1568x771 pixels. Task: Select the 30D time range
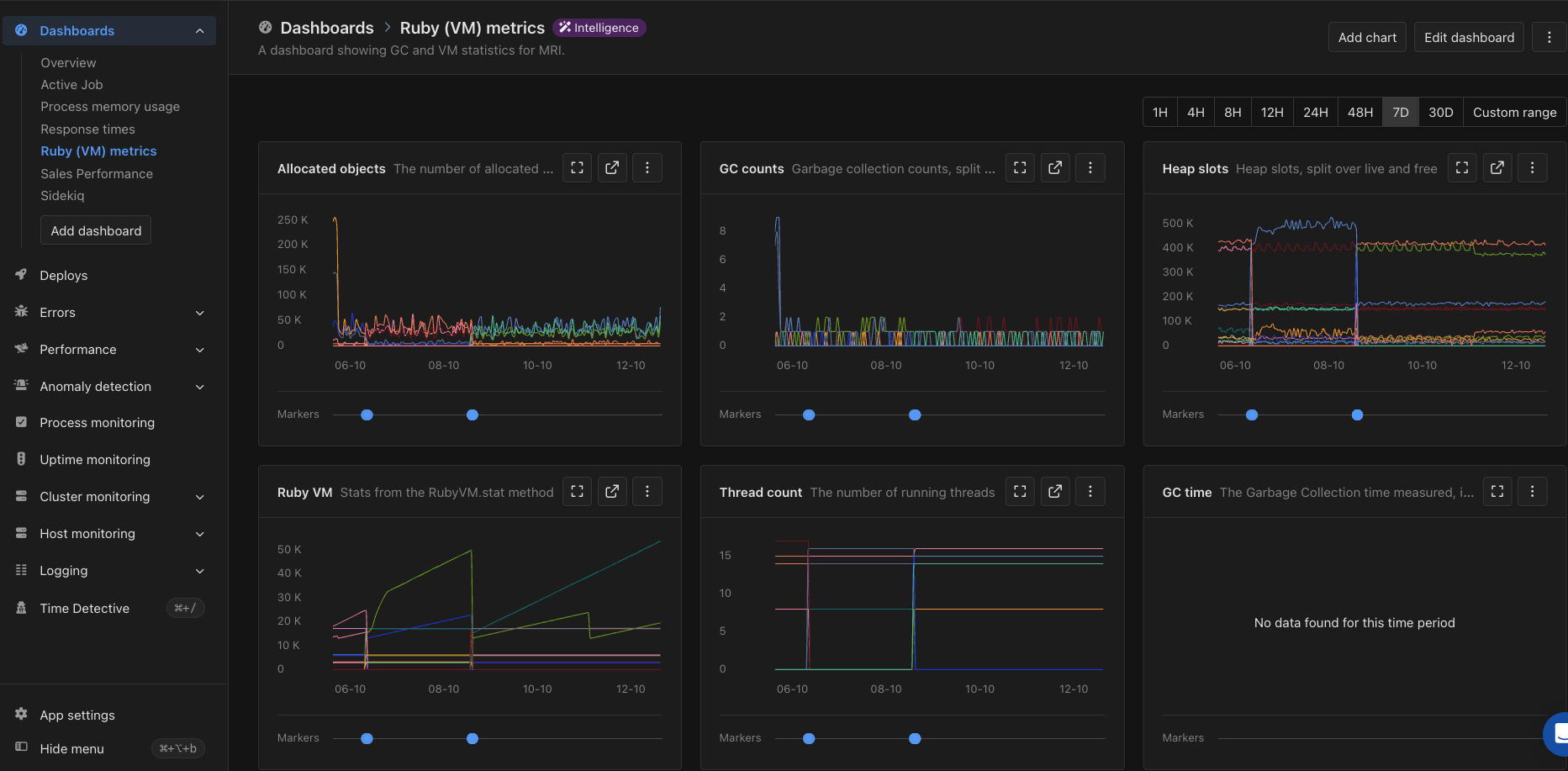click(1441, 113)
